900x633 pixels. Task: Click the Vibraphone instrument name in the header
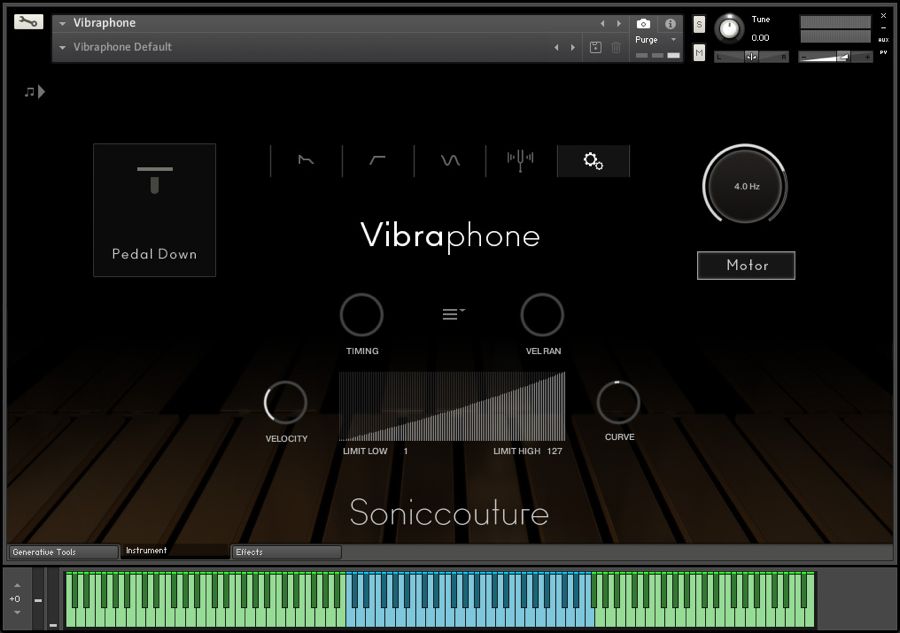(104, 23)
